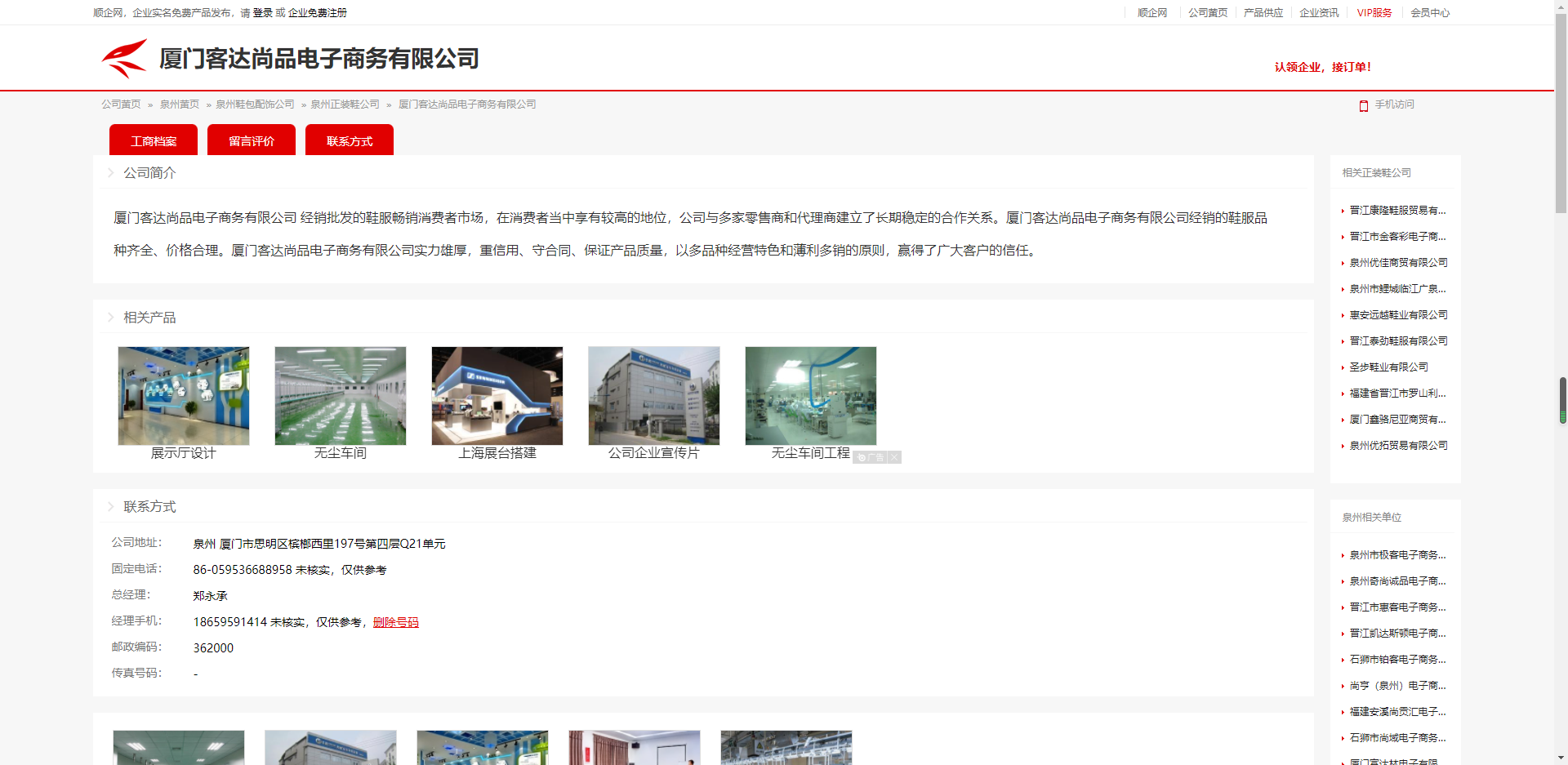Image resolution: width=1568 pixels, height=765 pixels.
Task: Click 删除号码 link next to mobile number
Action: (x=396, y=622)
